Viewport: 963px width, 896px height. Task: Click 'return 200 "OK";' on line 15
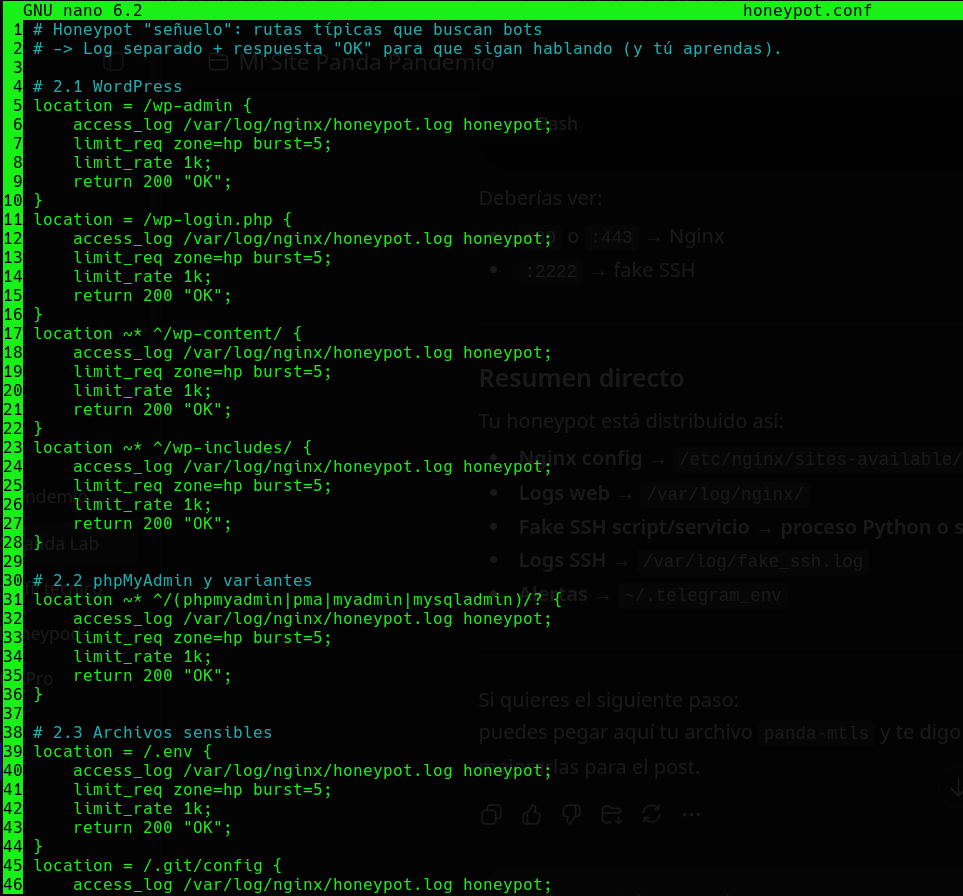click(152, 296)
